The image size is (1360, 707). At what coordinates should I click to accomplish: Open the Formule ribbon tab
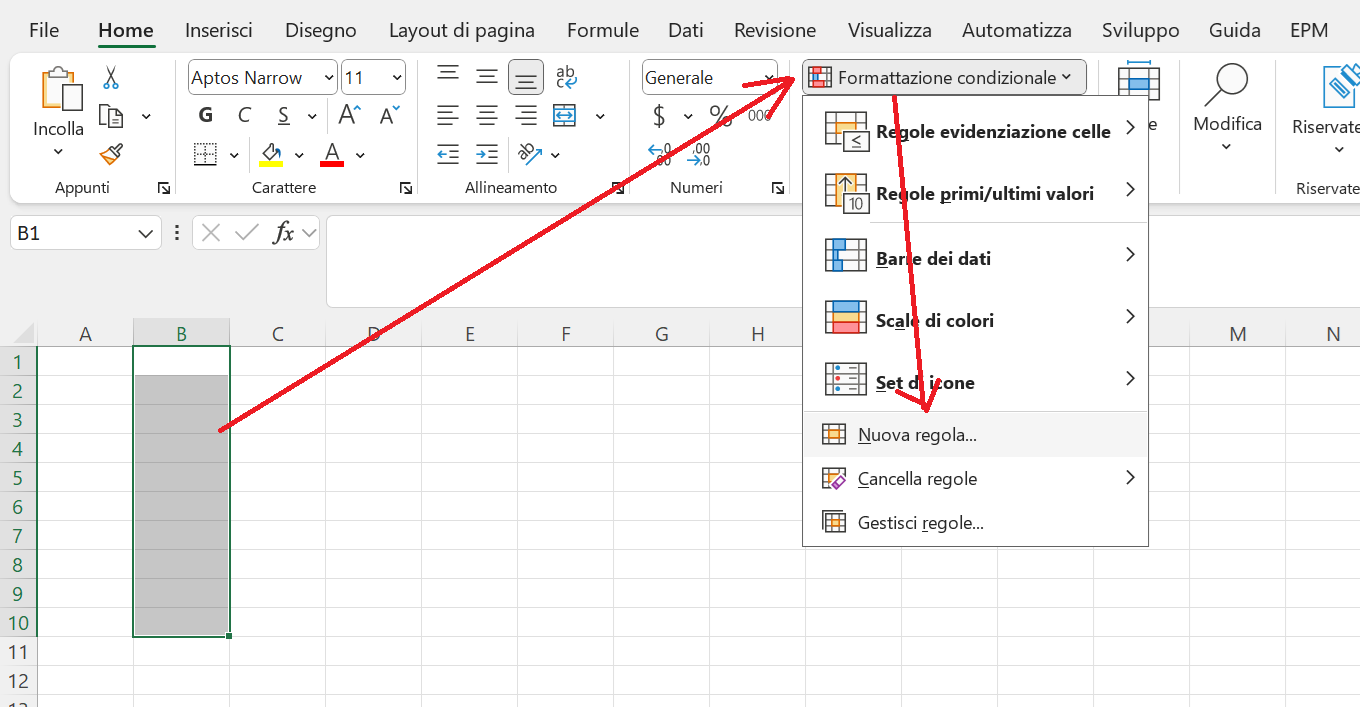click(x=603, y=31)
